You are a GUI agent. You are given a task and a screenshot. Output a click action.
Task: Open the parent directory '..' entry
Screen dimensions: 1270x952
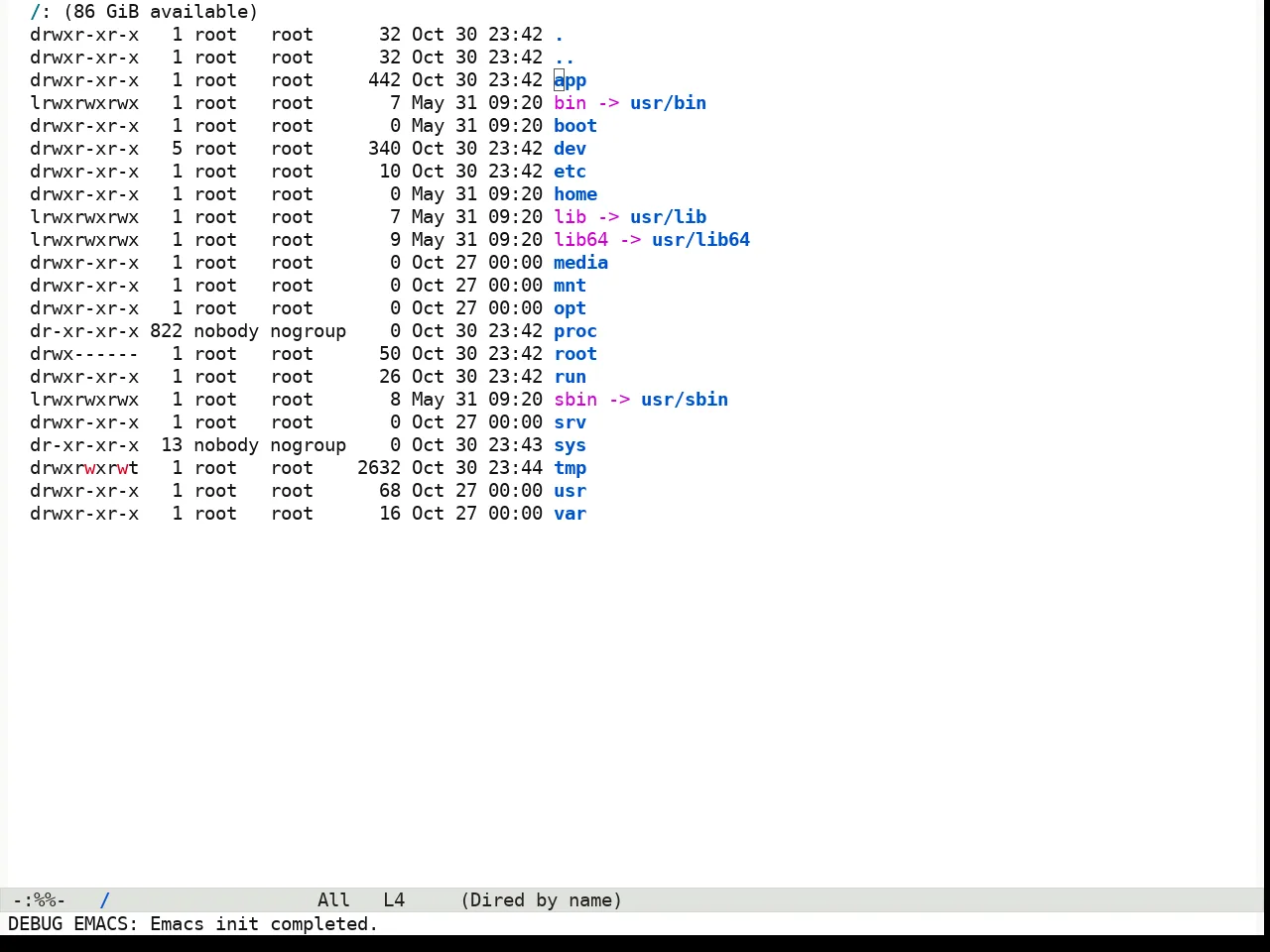pos(565,58)
